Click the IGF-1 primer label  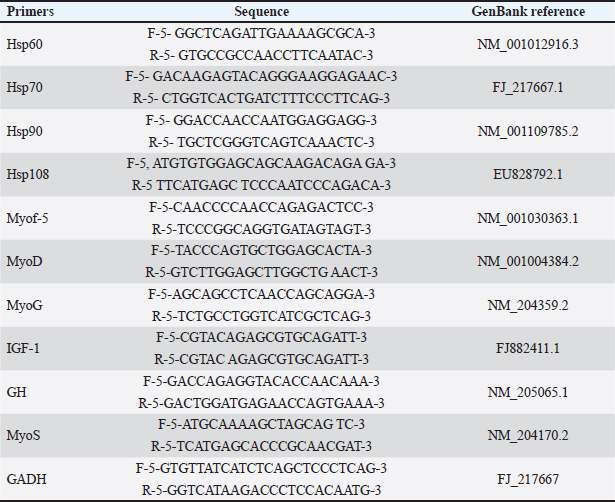click(x=23, y=346)
